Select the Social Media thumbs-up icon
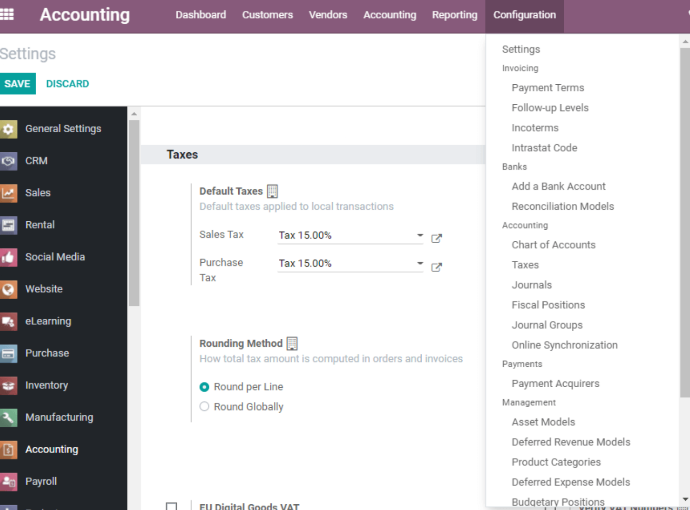 coord(8,257)
